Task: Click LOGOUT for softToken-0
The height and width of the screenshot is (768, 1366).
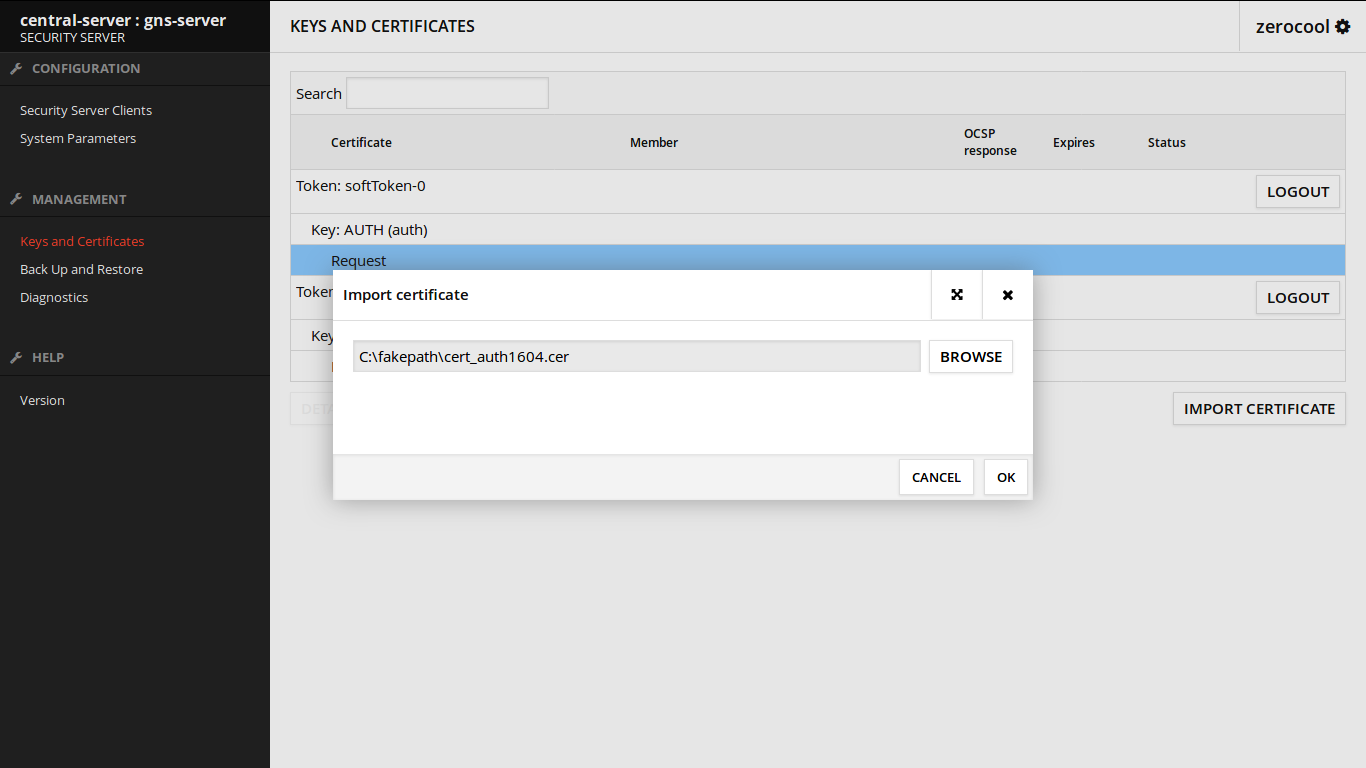Action: point(1297,192)
